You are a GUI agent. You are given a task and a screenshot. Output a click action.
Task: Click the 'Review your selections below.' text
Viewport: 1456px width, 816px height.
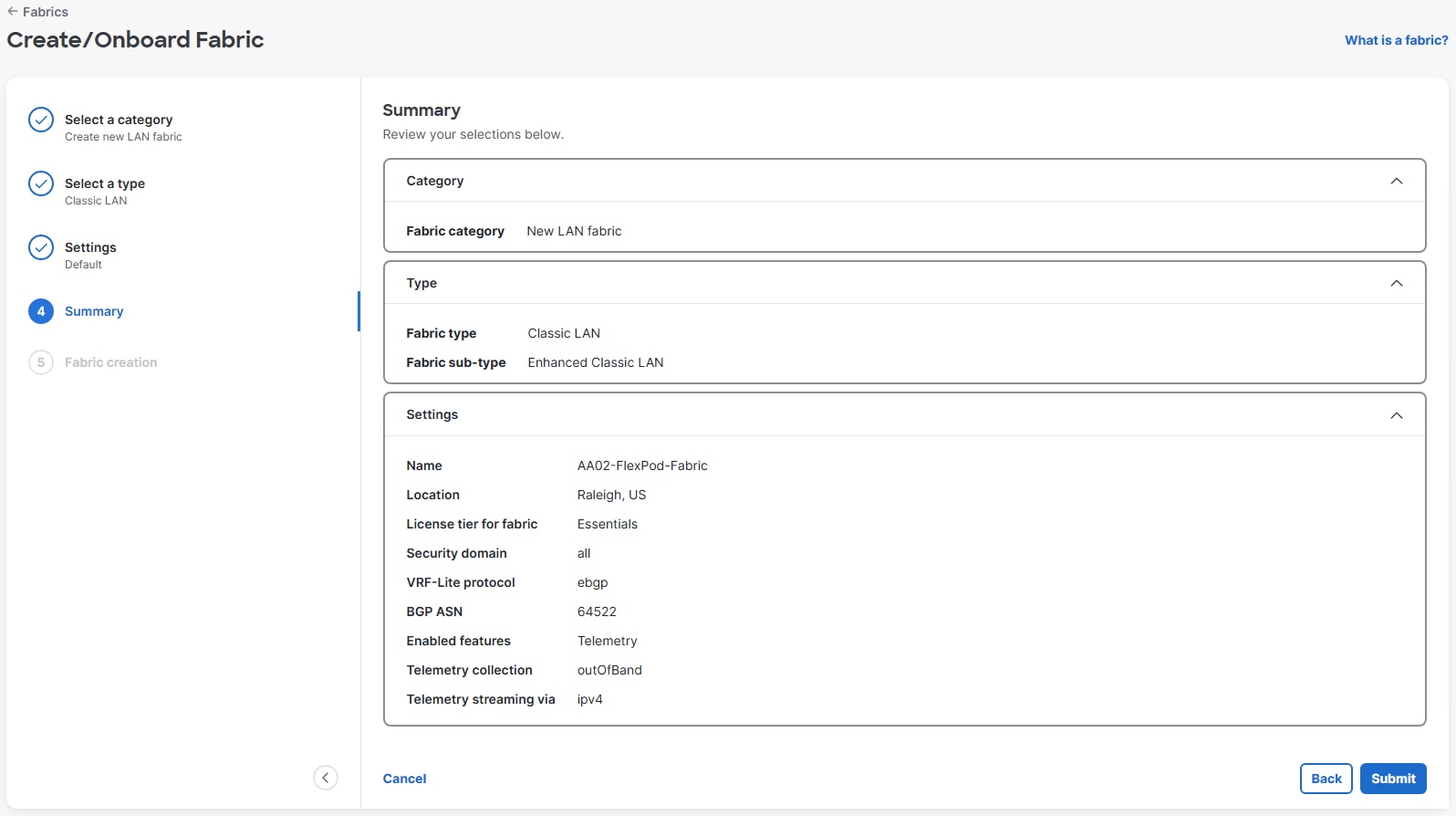[x=473, y=134]
